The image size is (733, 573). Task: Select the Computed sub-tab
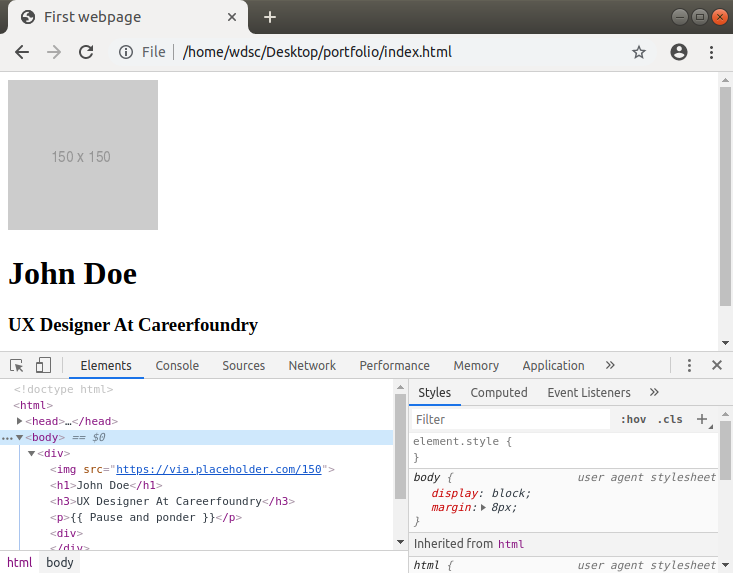[x=499, y=393]
